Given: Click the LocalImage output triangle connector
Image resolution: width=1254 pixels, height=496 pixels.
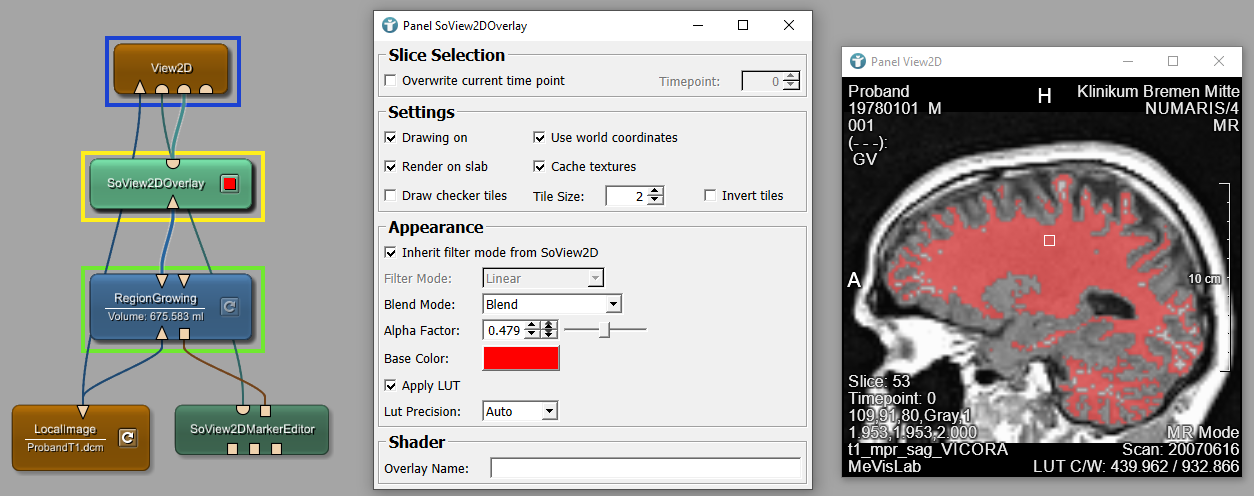Looking at the screenshot, I should [83, 410].
